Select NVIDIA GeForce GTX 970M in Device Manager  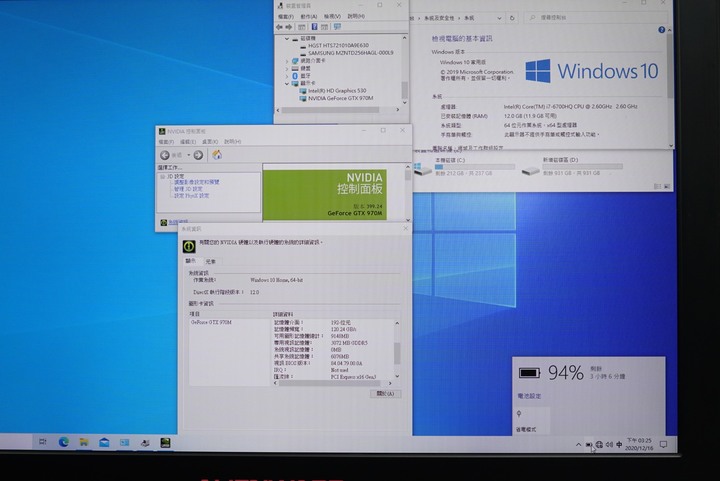(x=340, y=98)
